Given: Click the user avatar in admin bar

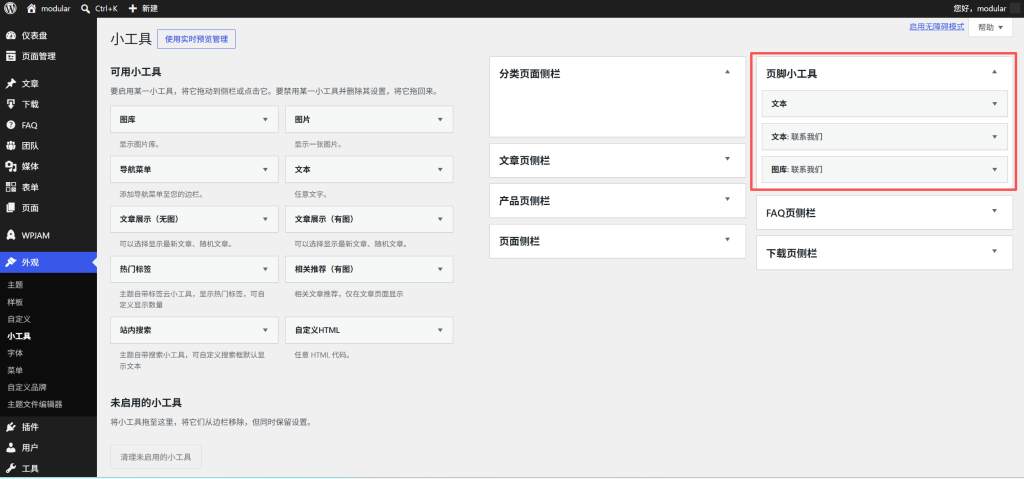Looking at the screenshot, I should coord(1014,8).
